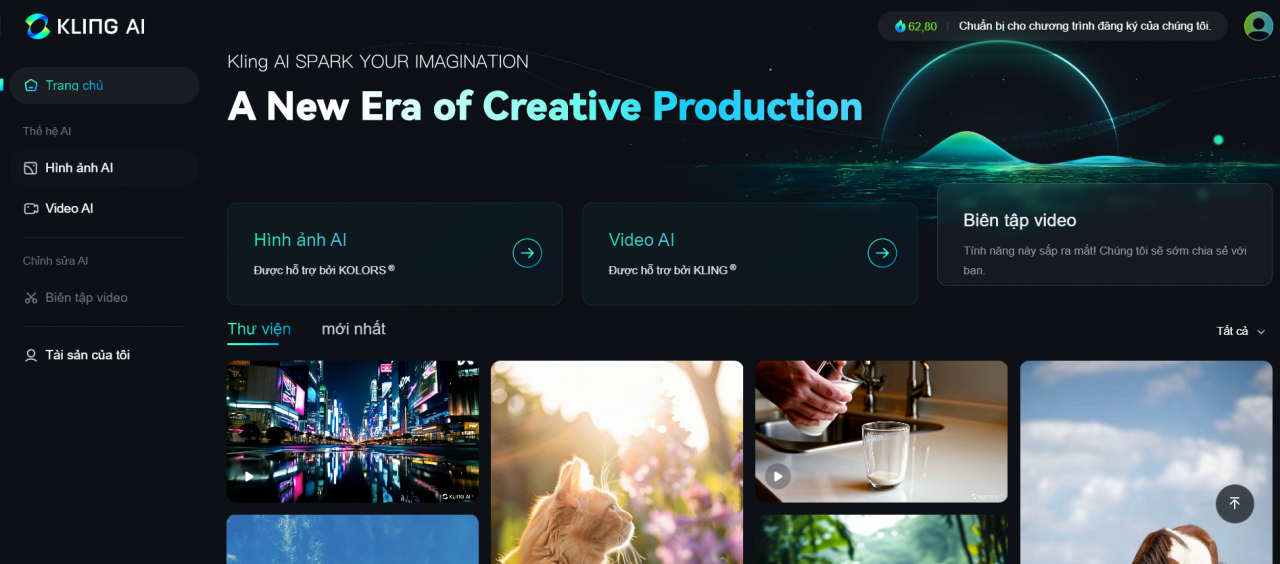Click the person icon for Tài sản của tôi
The height and width of the screenshot is (564, 1280).
pos(31,355)
